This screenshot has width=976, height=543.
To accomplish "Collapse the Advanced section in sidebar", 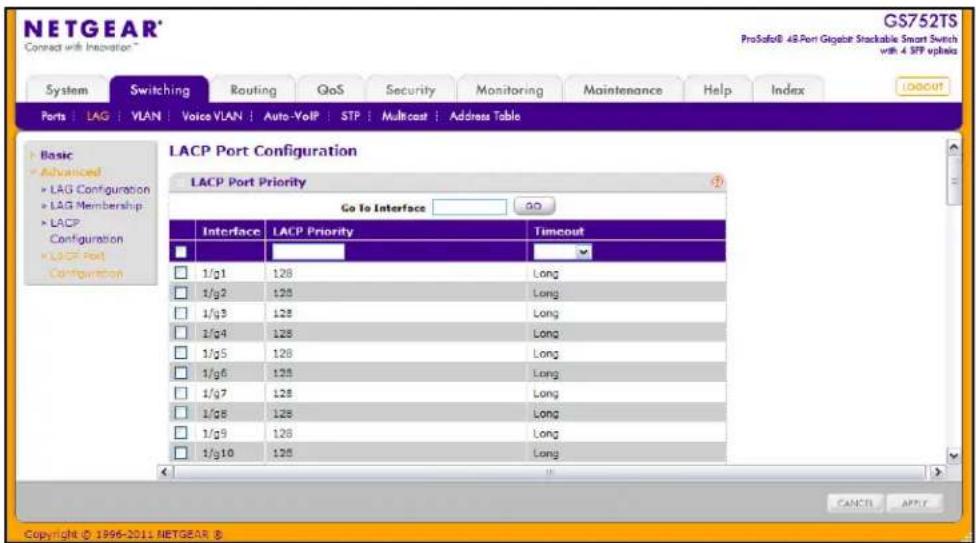I will coord(70,172).
